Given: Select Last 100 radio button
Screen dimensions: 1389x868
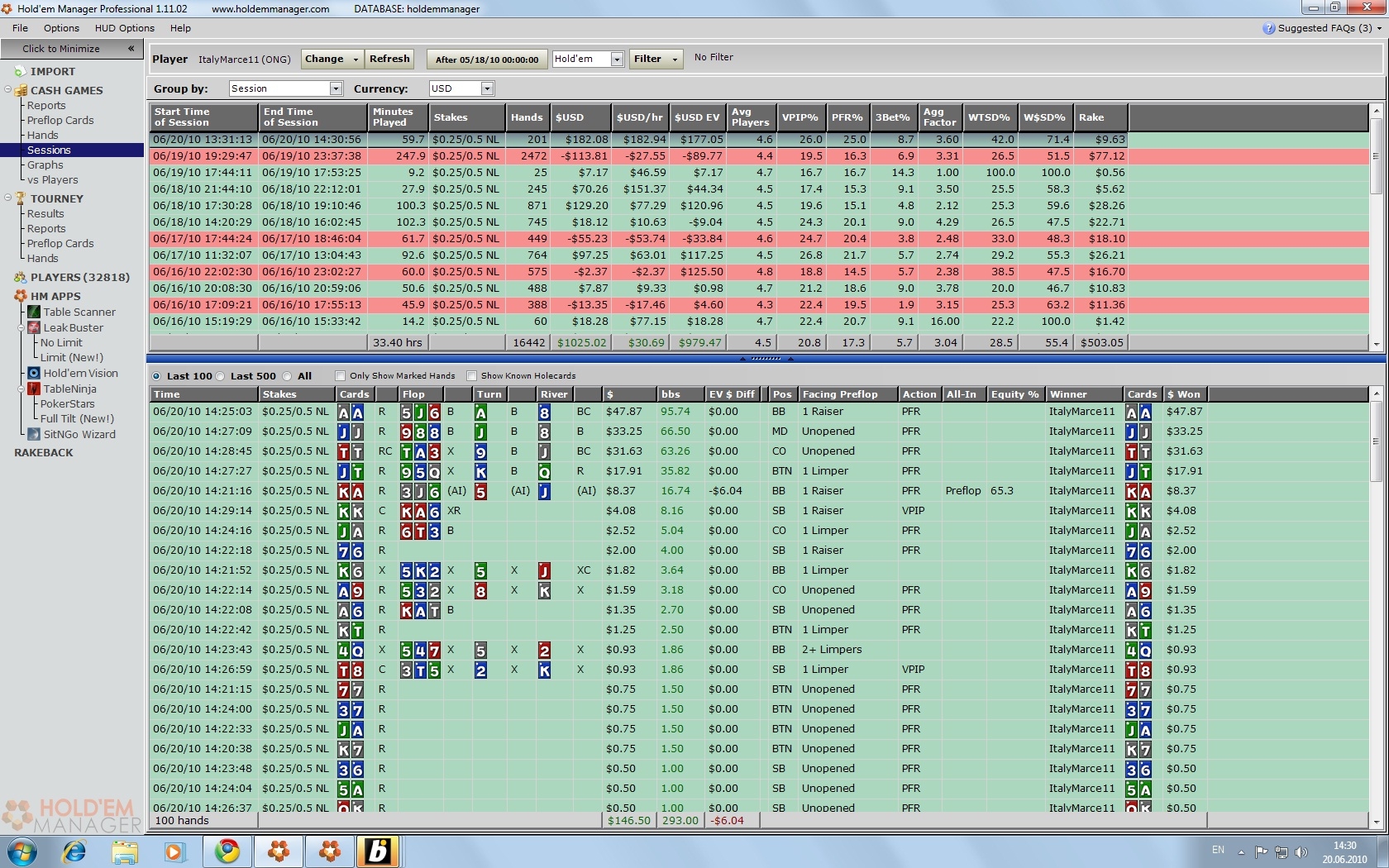Looking at the screenshot, I should tap(156, 376).
